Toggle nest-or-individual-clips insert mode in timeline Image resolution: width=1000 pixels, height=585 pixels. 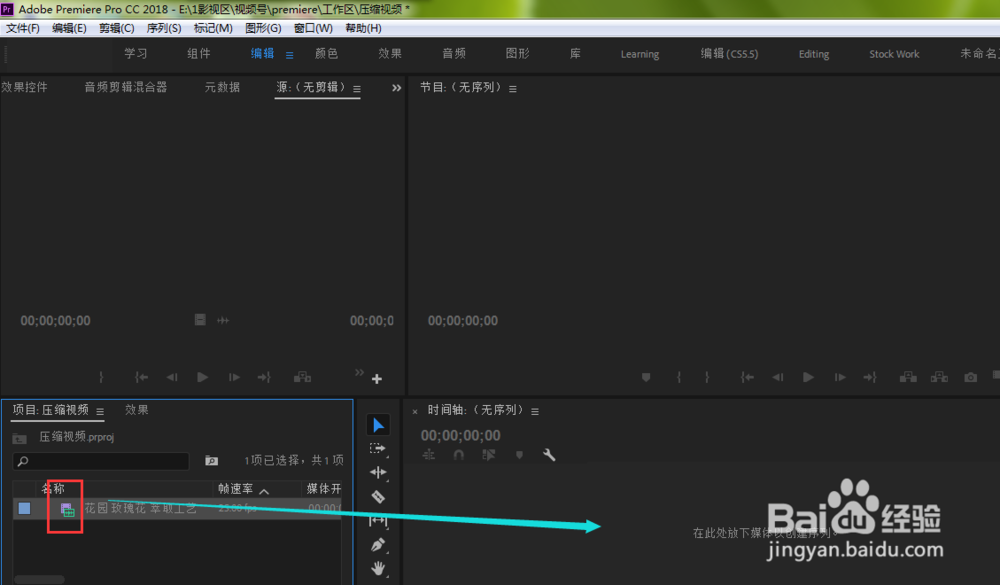(x=429, y=455)
